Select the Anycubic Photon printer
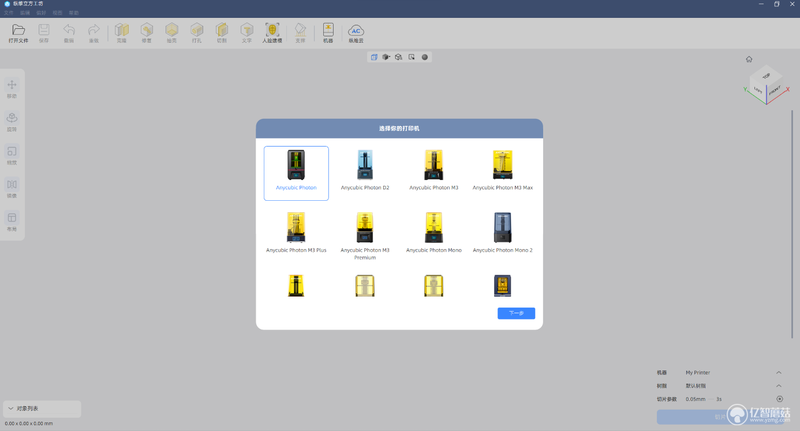The width and height of the screenshot is (800, 431). [296, 173]
